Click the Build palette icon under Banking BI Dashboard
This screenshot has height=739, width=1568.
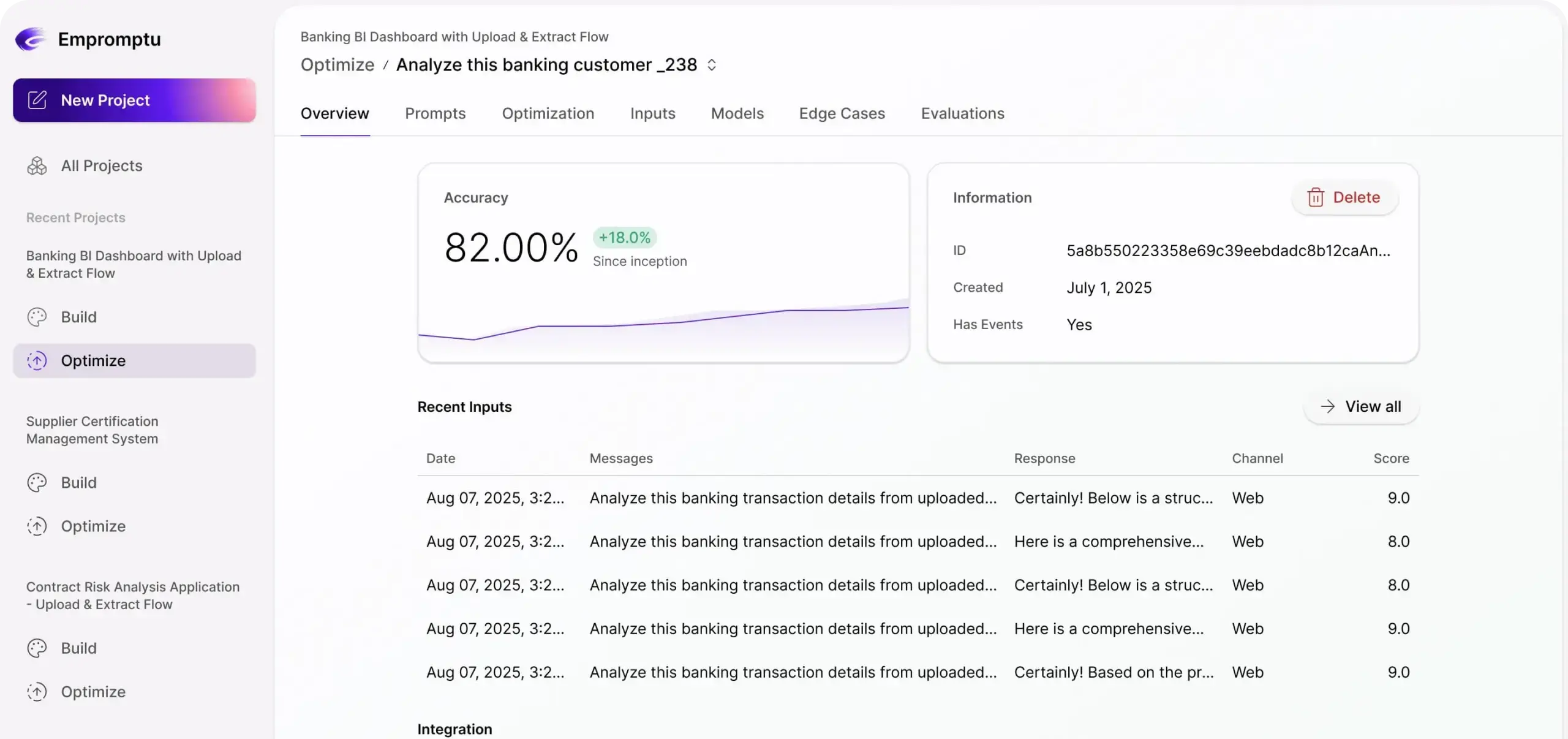[37, 317]
